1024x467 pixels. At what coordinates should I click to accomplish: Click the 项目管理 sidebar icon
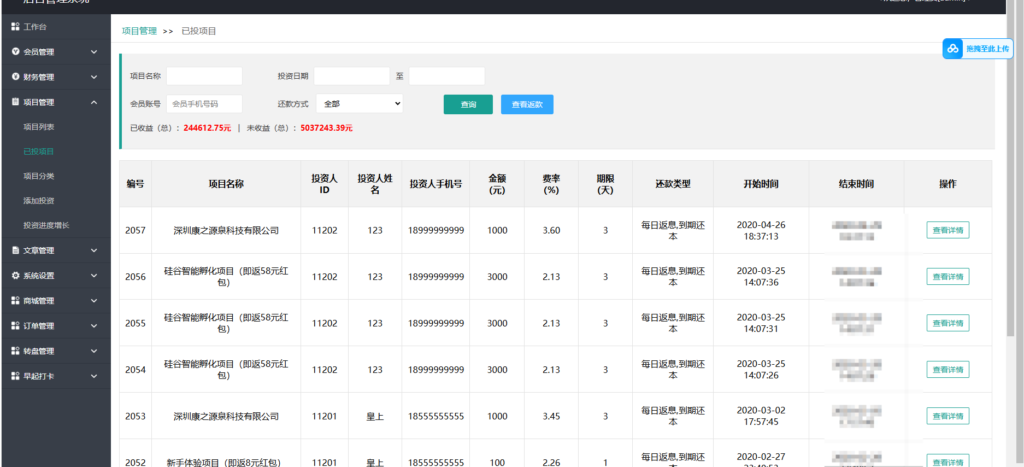16,102
